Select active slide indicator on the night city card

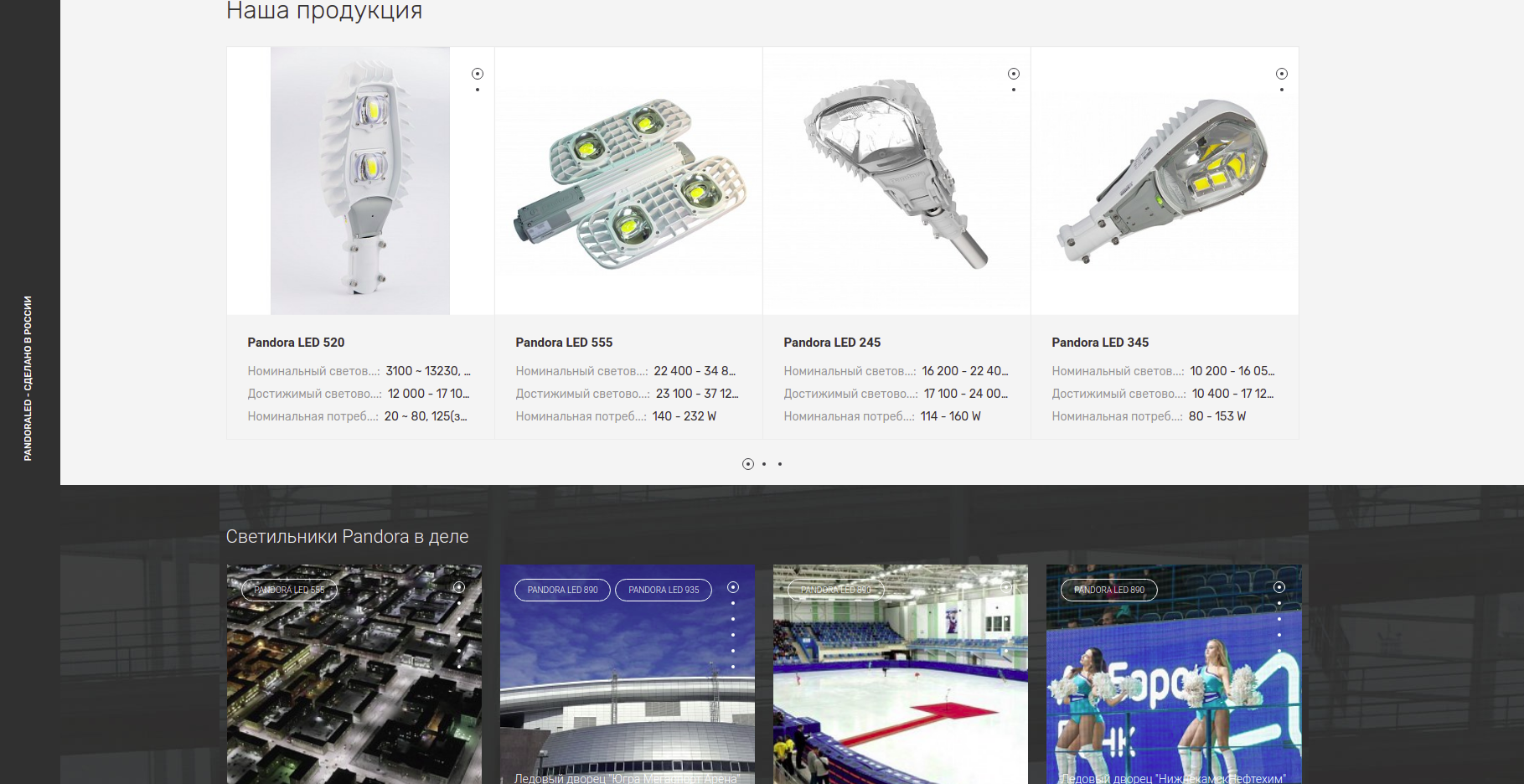click(x=459, y=587)
